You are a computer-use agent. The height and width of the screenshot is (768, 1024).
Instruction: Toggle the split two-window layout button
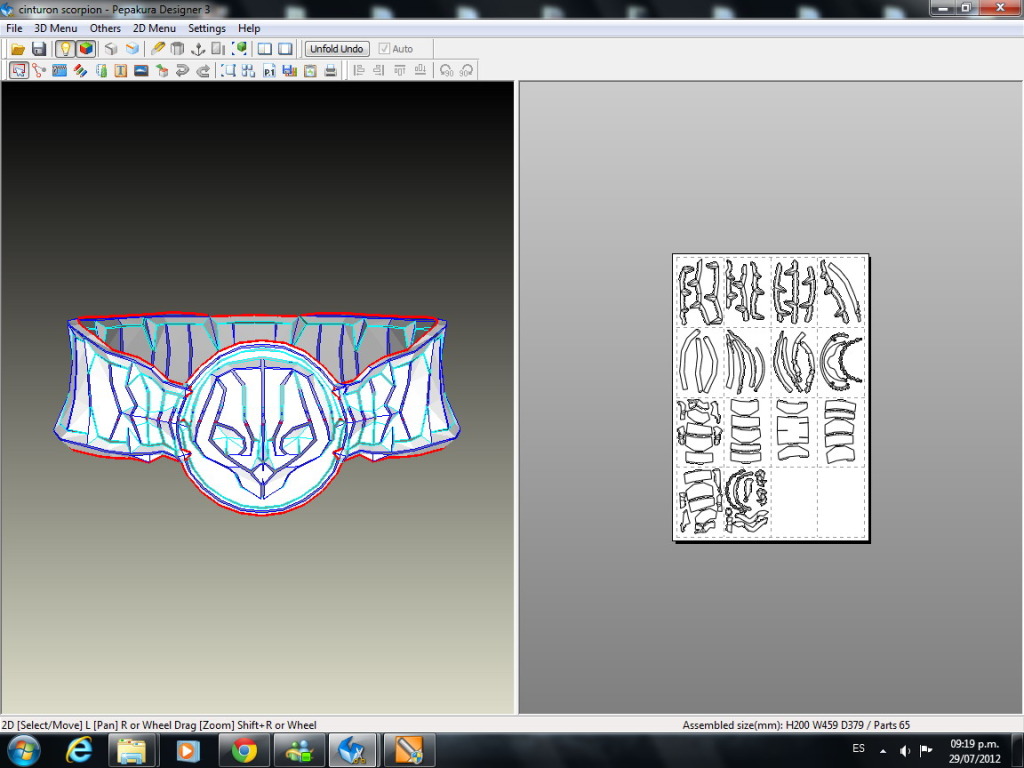click(264, 49)
